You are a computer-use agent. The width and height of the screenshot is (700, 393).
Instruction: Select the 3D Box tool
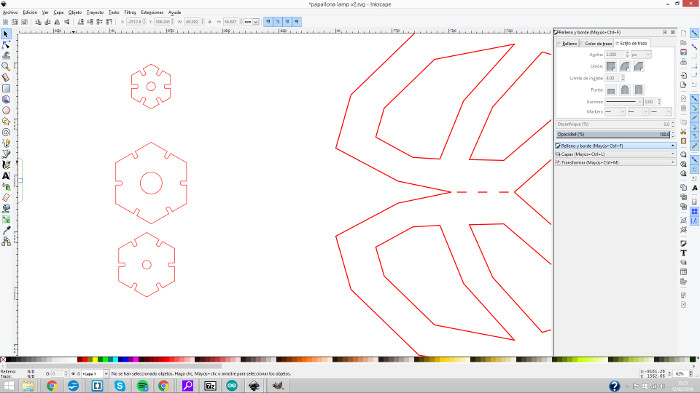point(6,99)
